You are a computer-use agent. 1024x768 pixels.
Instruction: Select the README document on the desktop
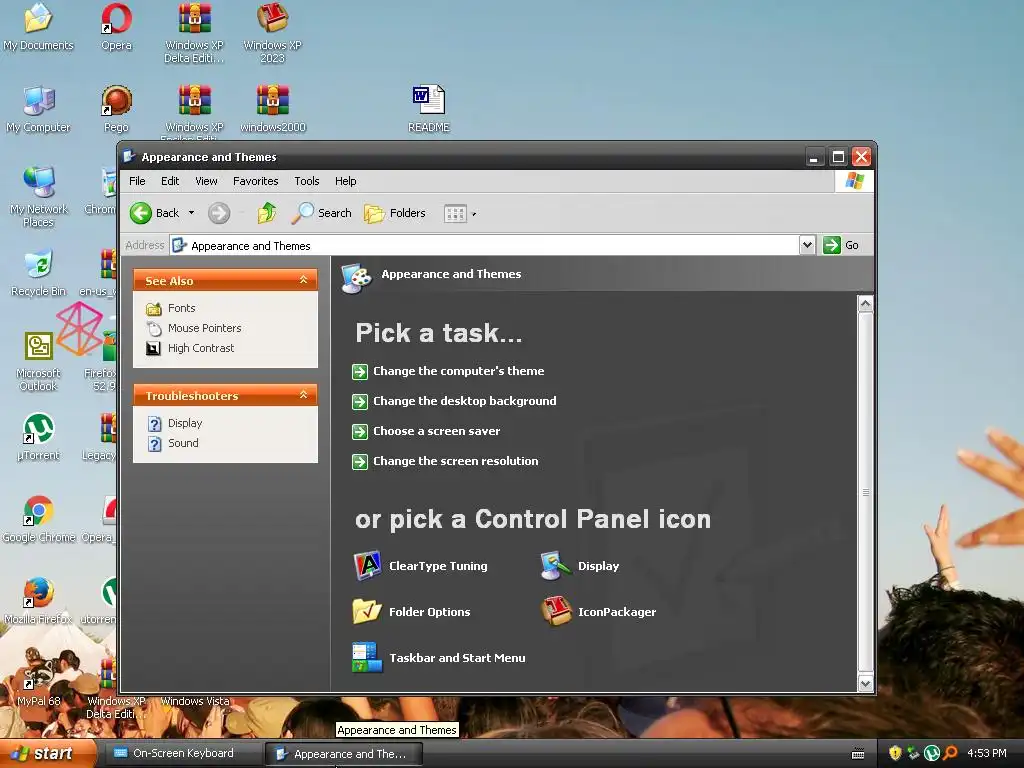click(429, 109)
